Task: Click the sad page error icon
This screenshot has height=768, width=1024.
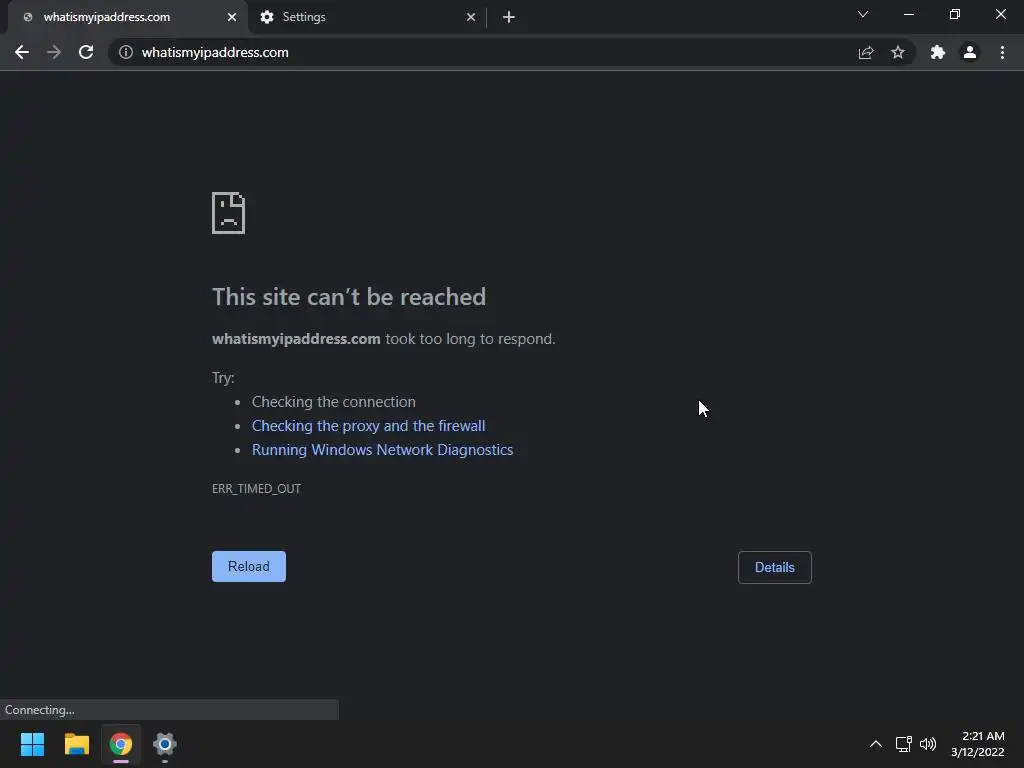Action: coord(229,213)
